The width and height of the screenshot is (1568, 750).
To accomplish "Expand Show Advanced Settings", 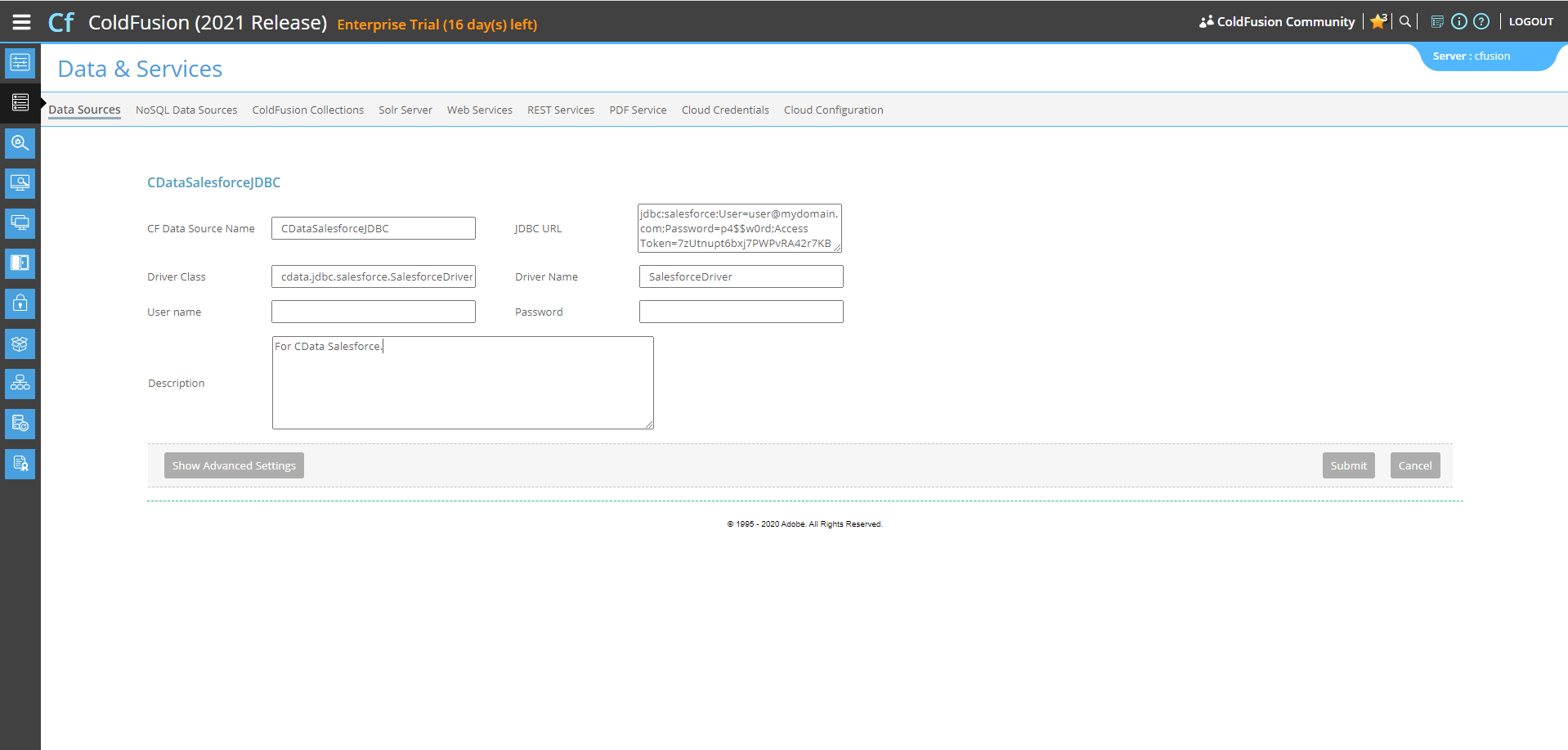I will 234,465.
